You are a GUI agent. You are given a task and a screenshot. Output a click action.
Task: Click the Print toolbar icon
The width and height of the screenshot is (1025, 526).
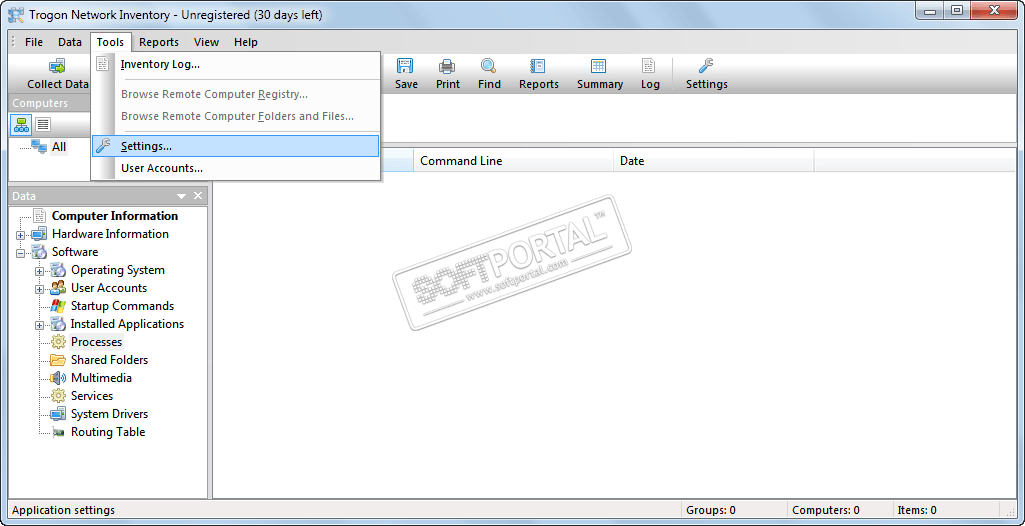(x=448, y=66)
